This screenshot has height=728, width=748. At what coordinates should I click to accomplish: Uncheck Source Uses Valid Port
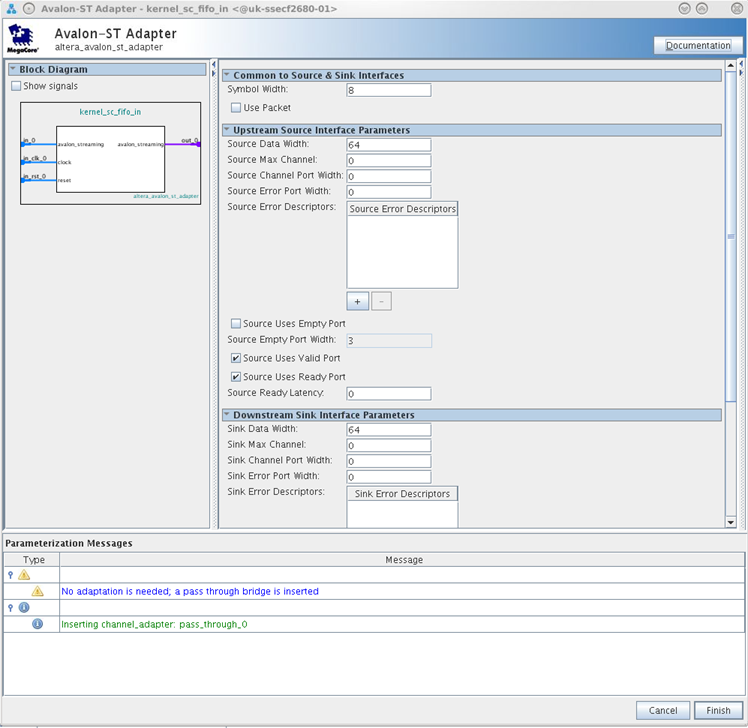(236, 358)
